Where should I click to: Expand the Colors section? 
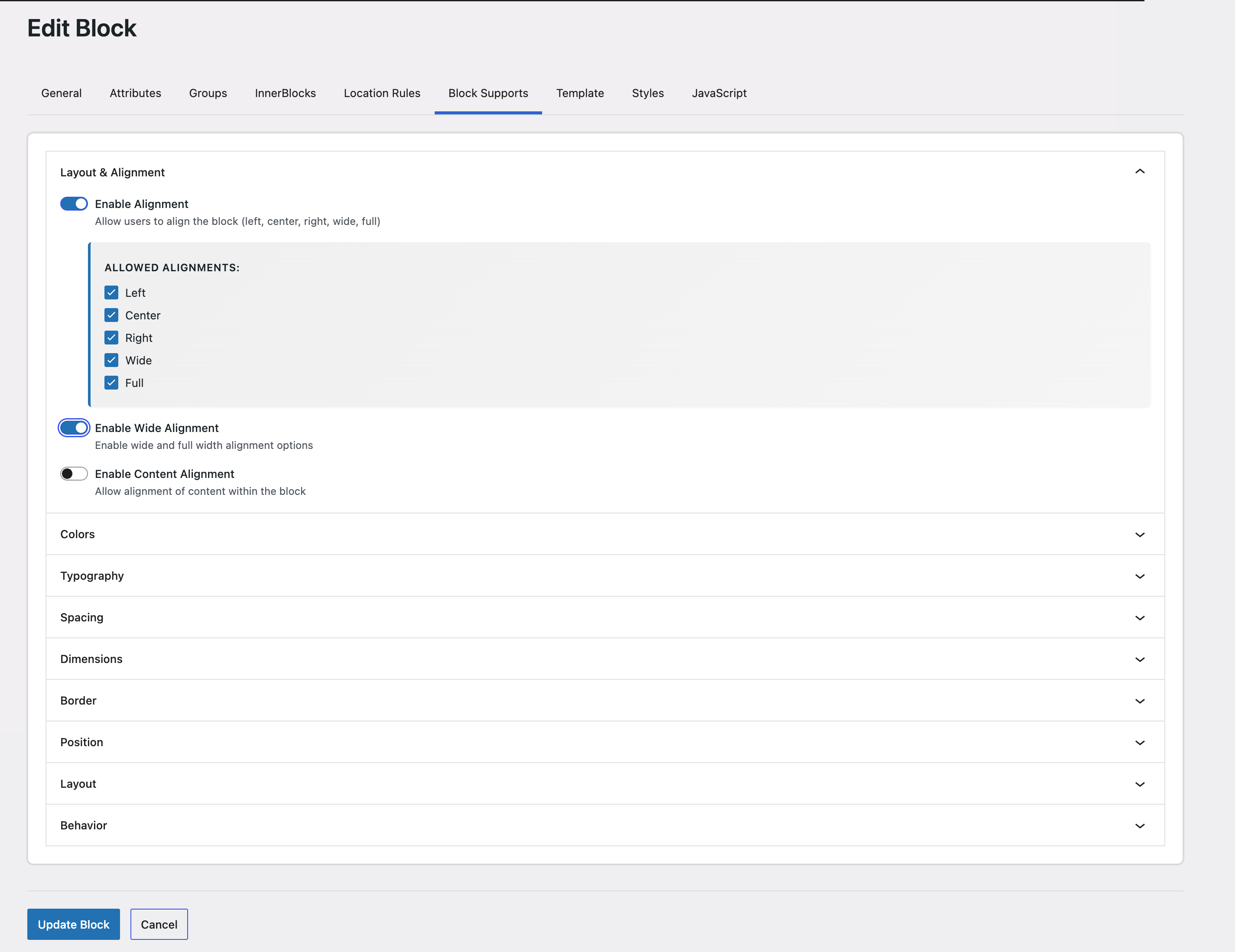pyautogui.click(x=605, y=534)
